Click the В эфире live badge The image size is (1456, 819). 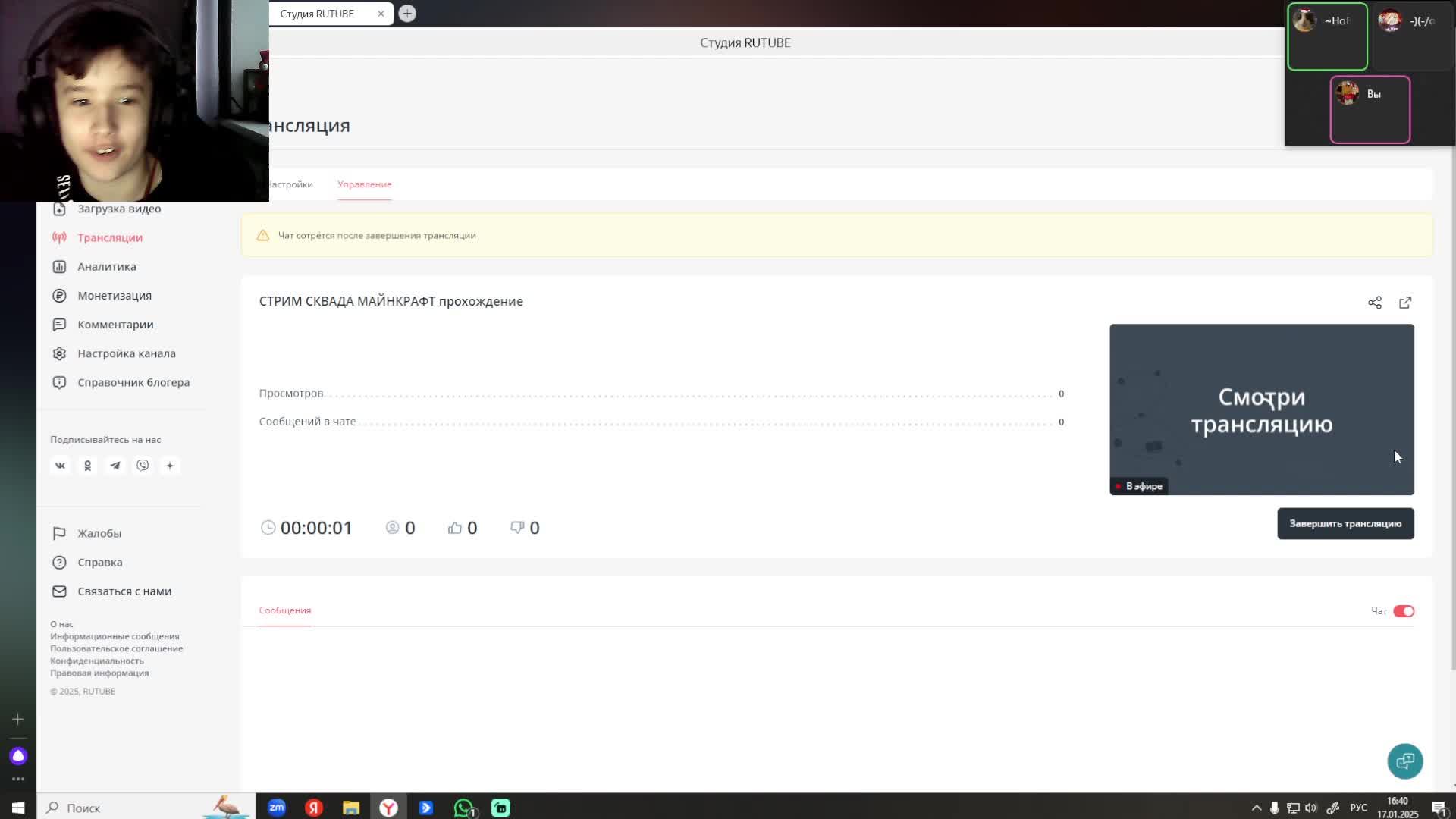[x=1138, y=486]
